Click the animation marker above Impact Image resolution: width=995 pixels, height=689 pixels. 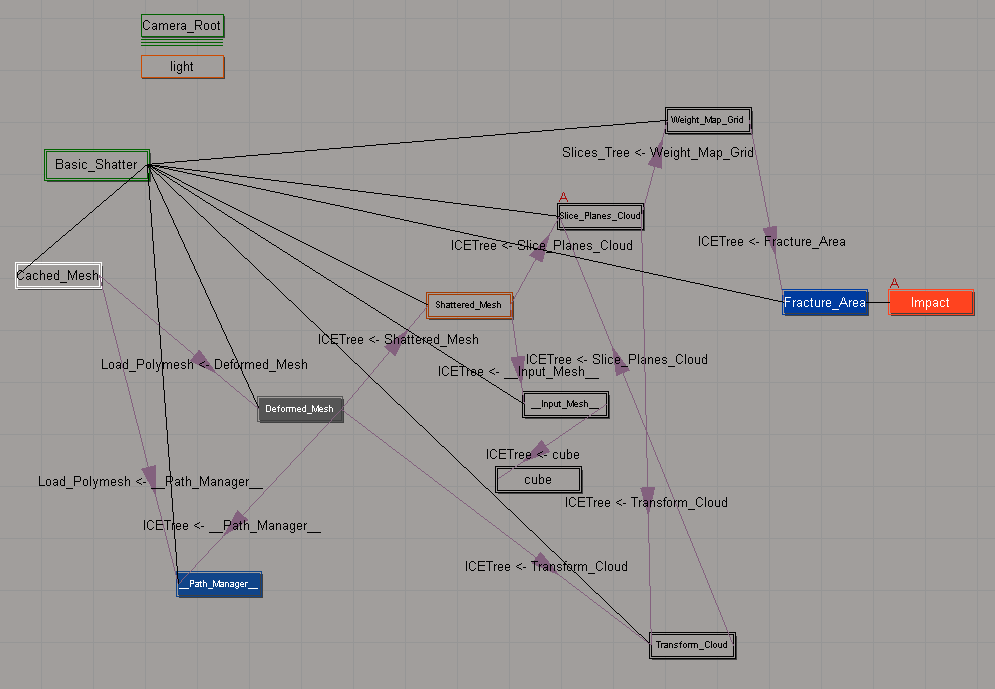coord(894,284)
